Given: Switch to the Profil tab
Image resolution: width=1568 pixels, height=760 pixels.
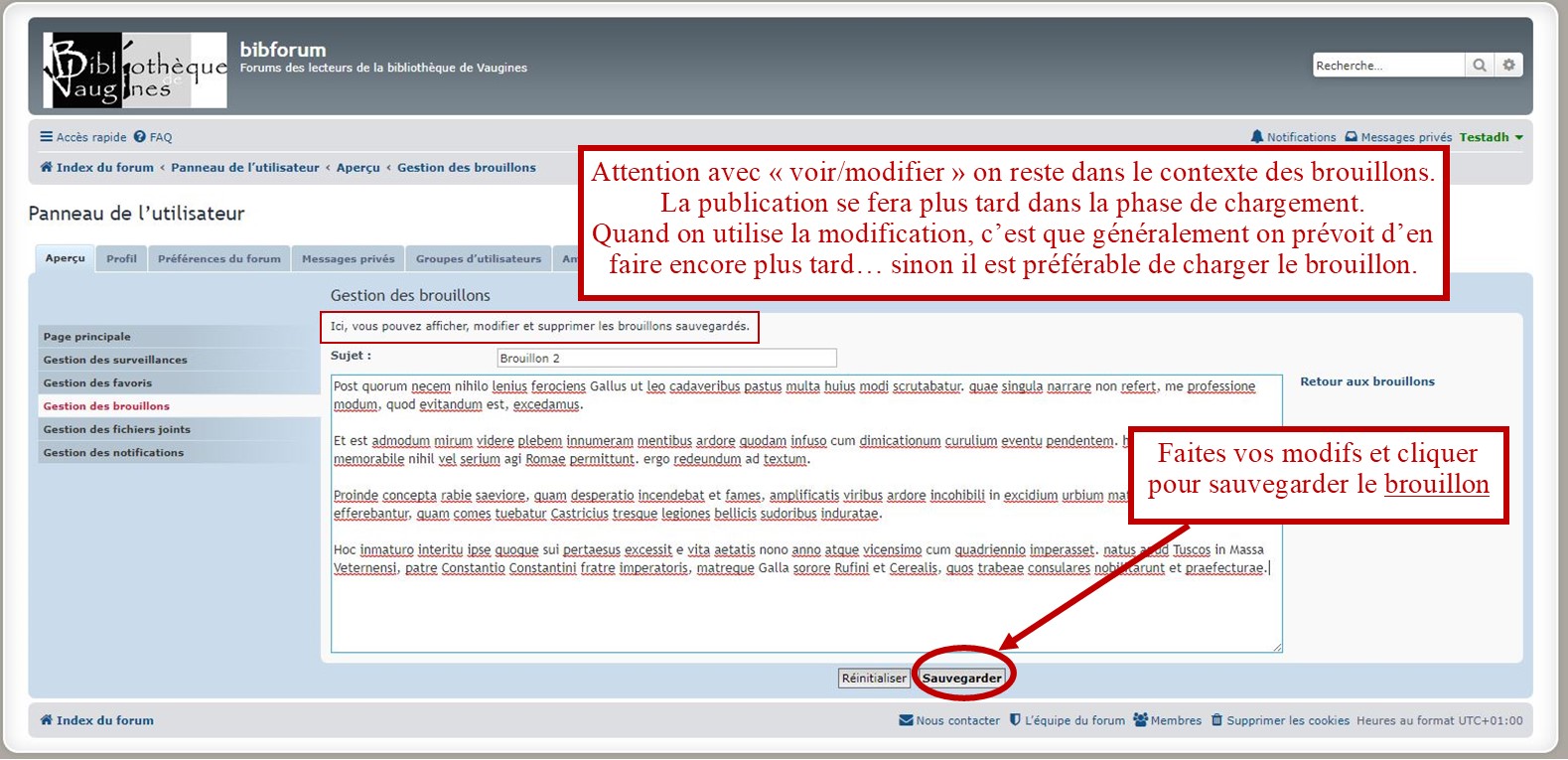Looking at the screenshot, I should 121,258.
